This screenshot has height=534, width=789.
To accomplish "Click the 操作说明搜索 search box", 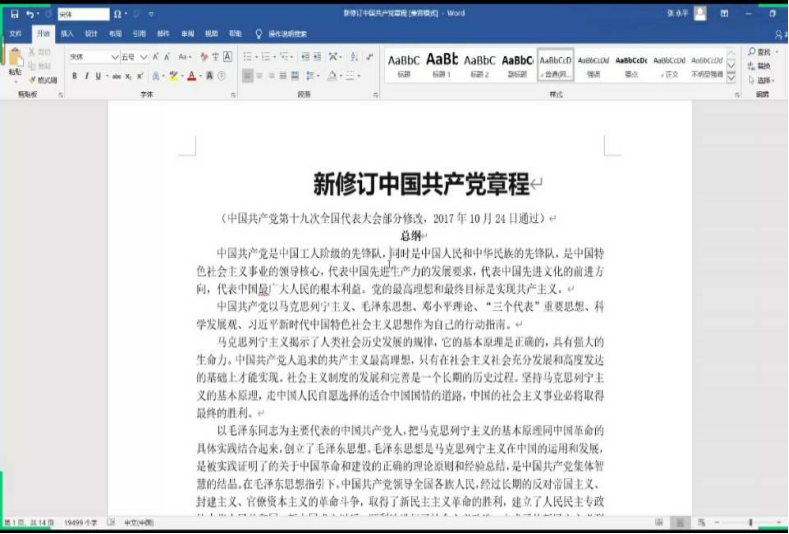I will [x=287, y=33].
